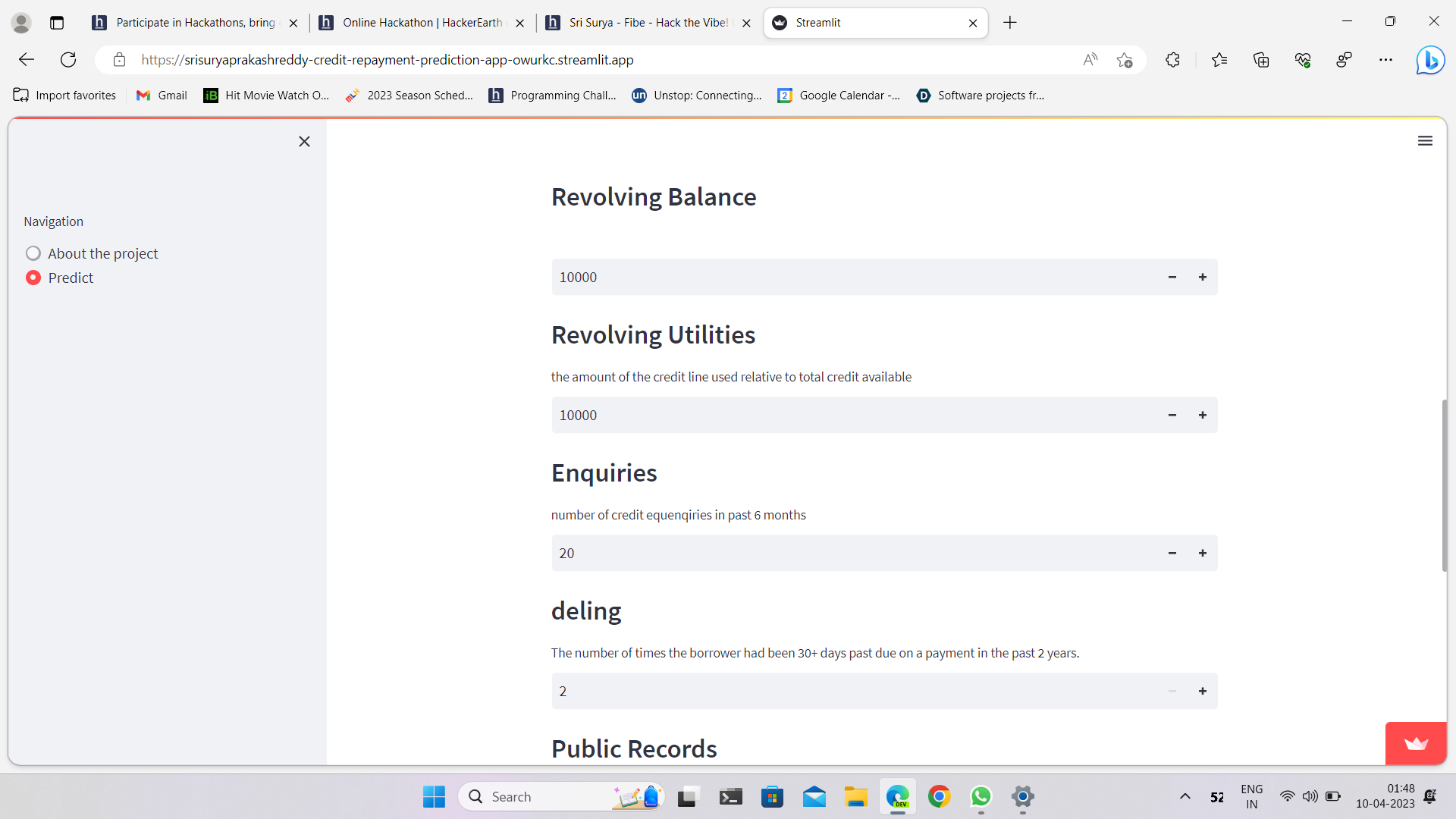Screen dimensions: 1456x819
Task: Click inside the deling number input
Action: click(x=849, y=692)
